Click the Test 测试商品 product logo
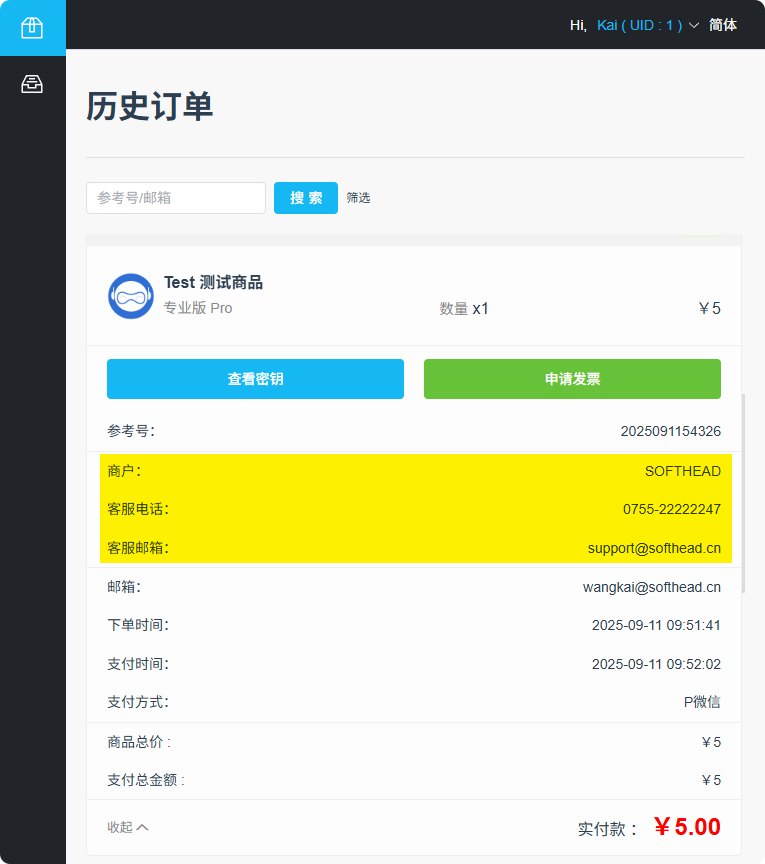Screen dimensions: 765x864 130,296
